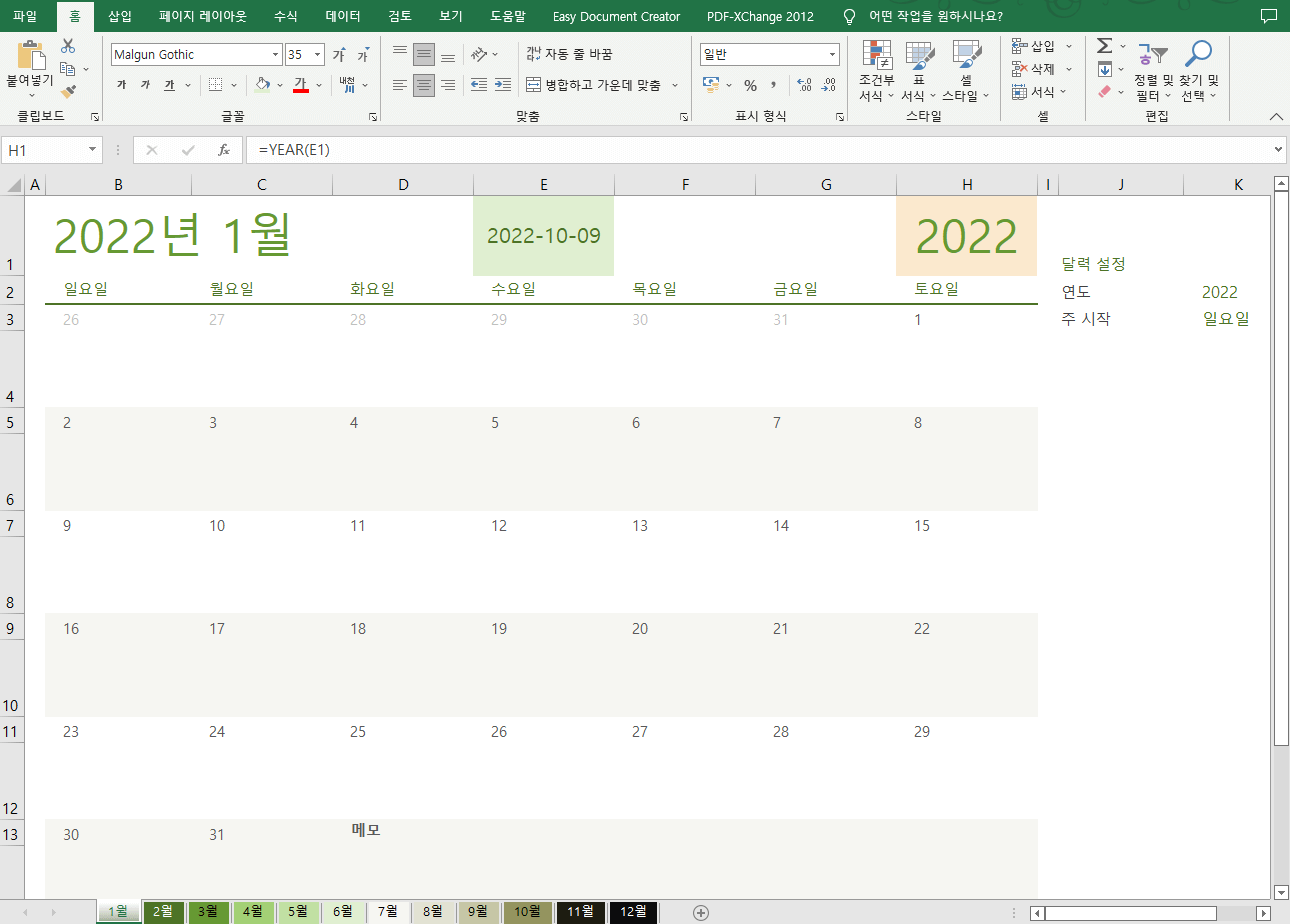The height and width of the screenshot is (924, 1290).
Task: Click the vertical scrollbar down arrow
Action: (x=1281, y=892)
